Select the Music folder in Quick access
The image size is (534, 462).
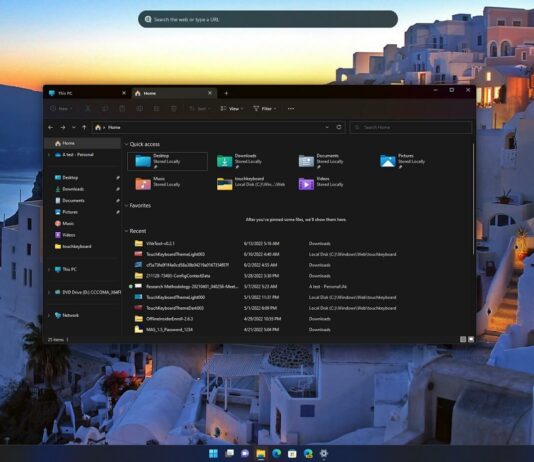click(168, 184)
